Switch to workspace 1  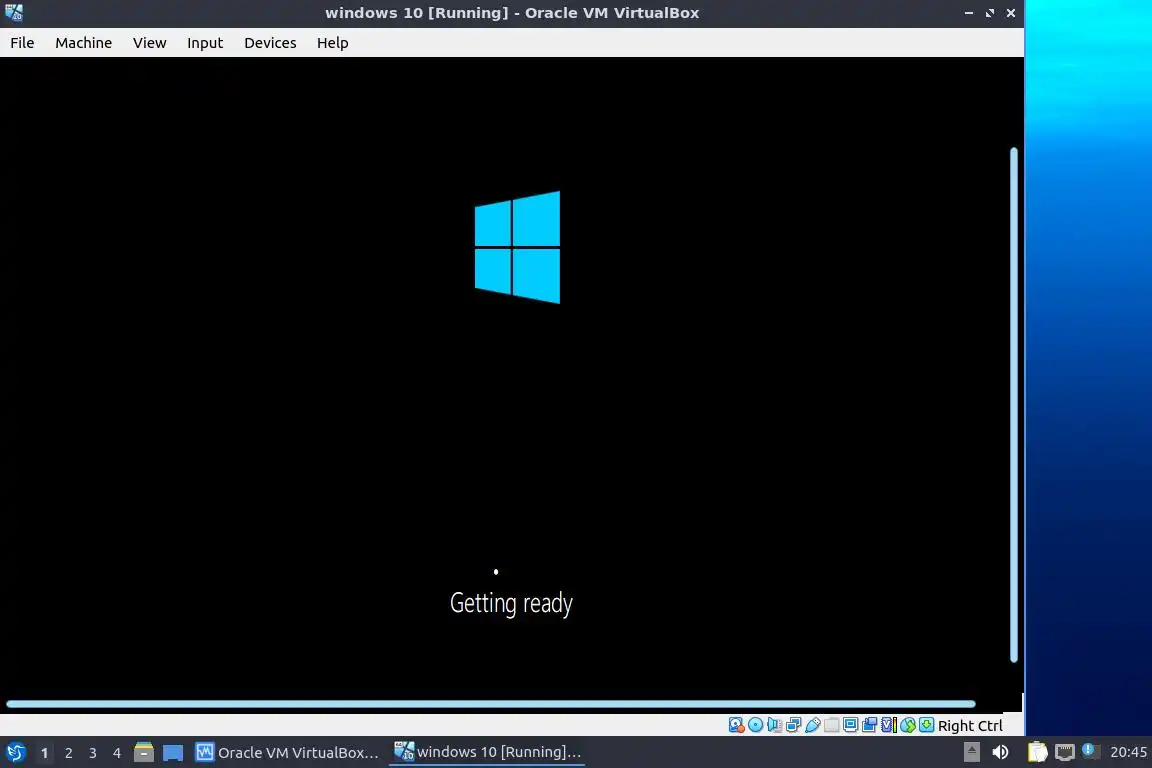(44, 753)
